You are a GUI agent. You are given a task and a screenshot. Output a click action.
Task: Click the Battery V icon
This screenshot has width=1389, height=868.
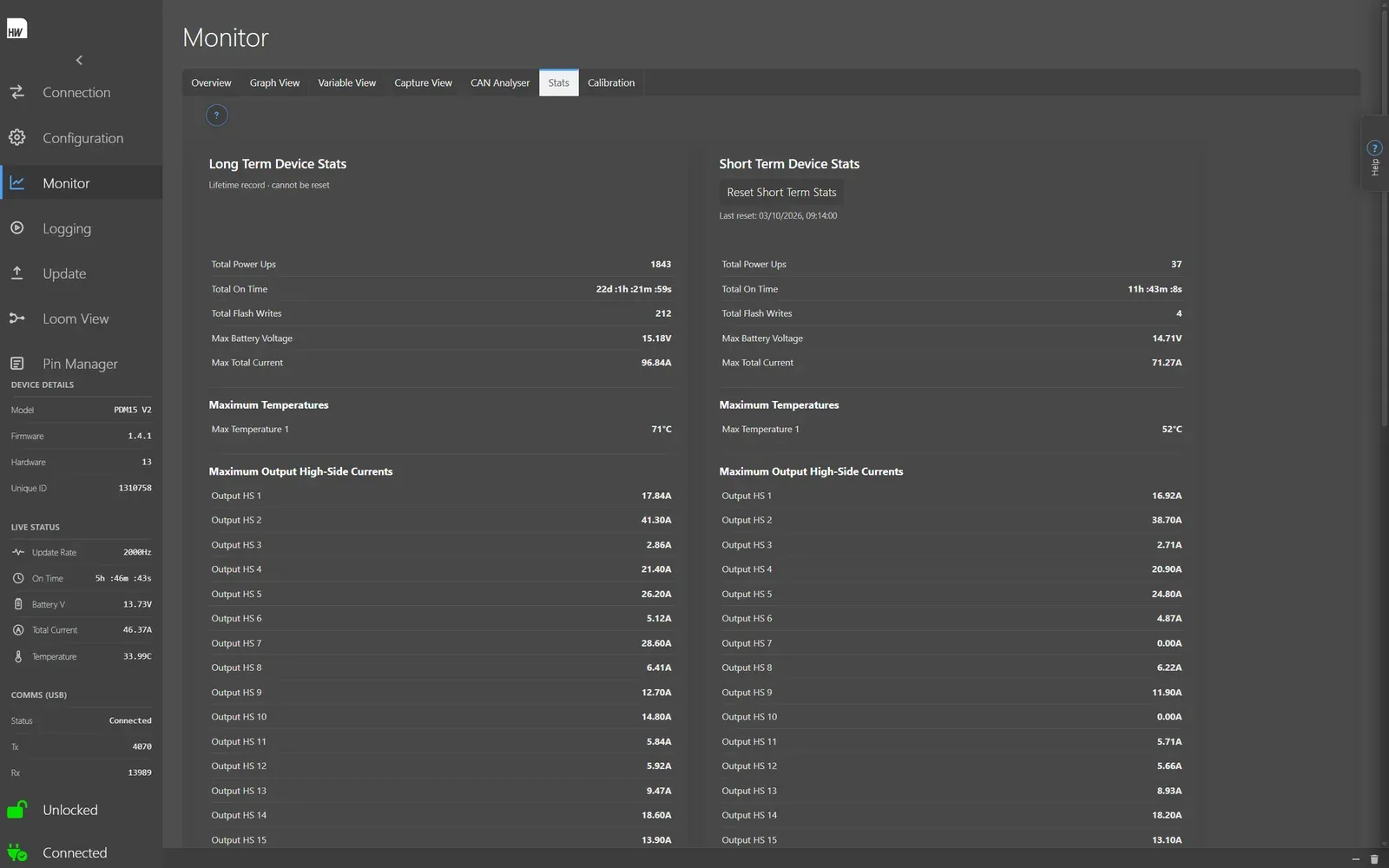pyautogui.click(x=18, y=604)
